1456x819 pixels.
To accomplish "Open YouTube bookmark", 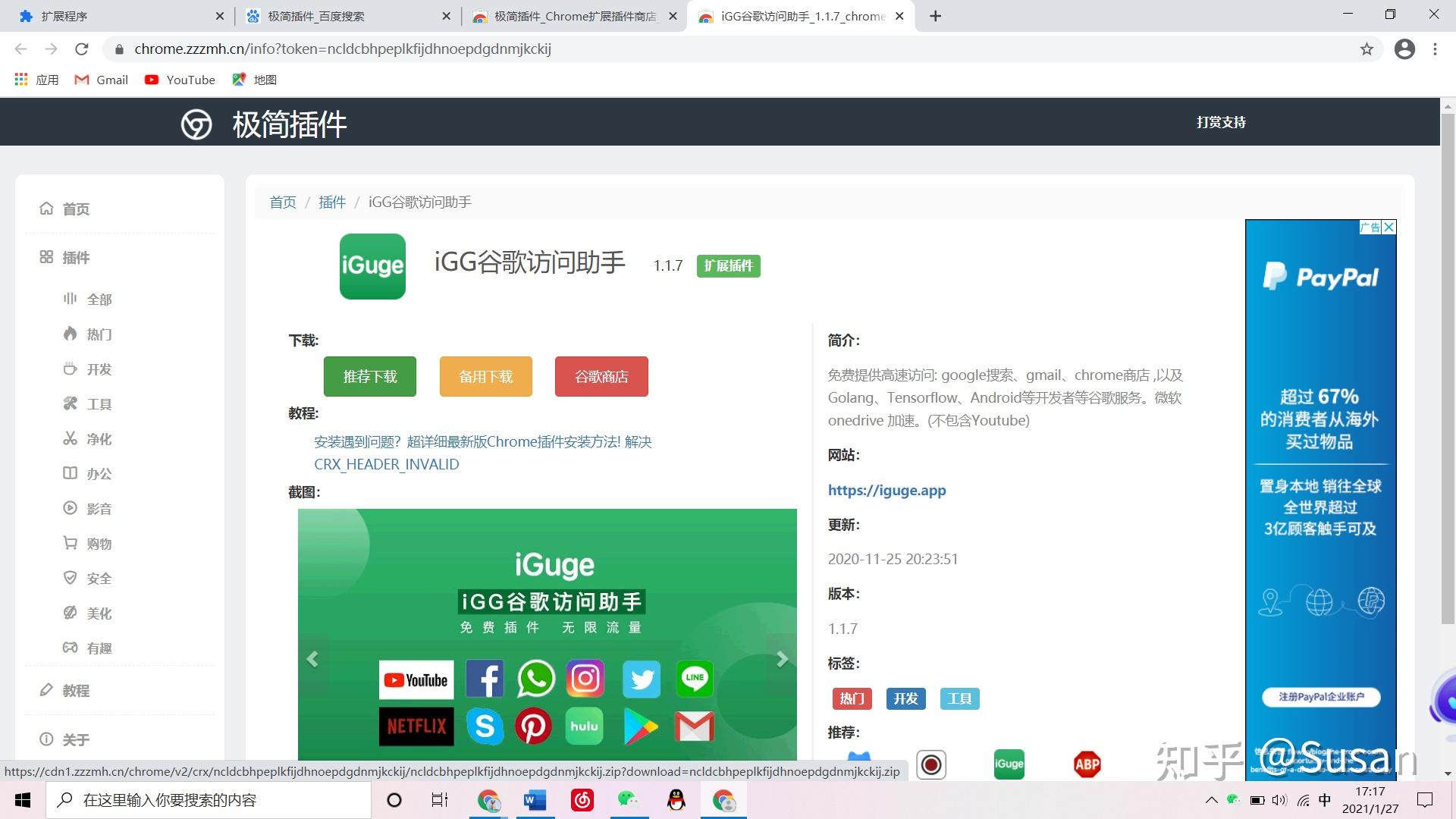I will pyautogui.click(x=180, y=80).
